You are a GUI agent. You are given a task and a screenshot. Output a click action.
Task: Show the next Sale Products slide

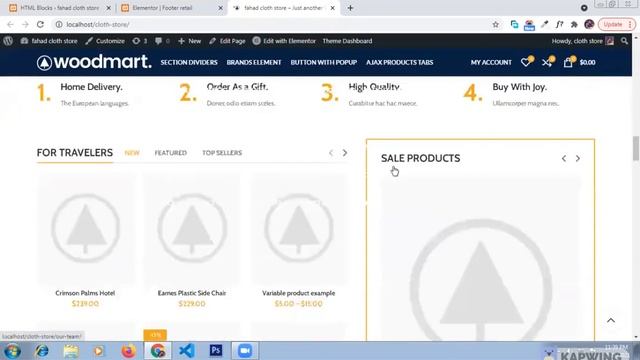(x=578, y=158)
